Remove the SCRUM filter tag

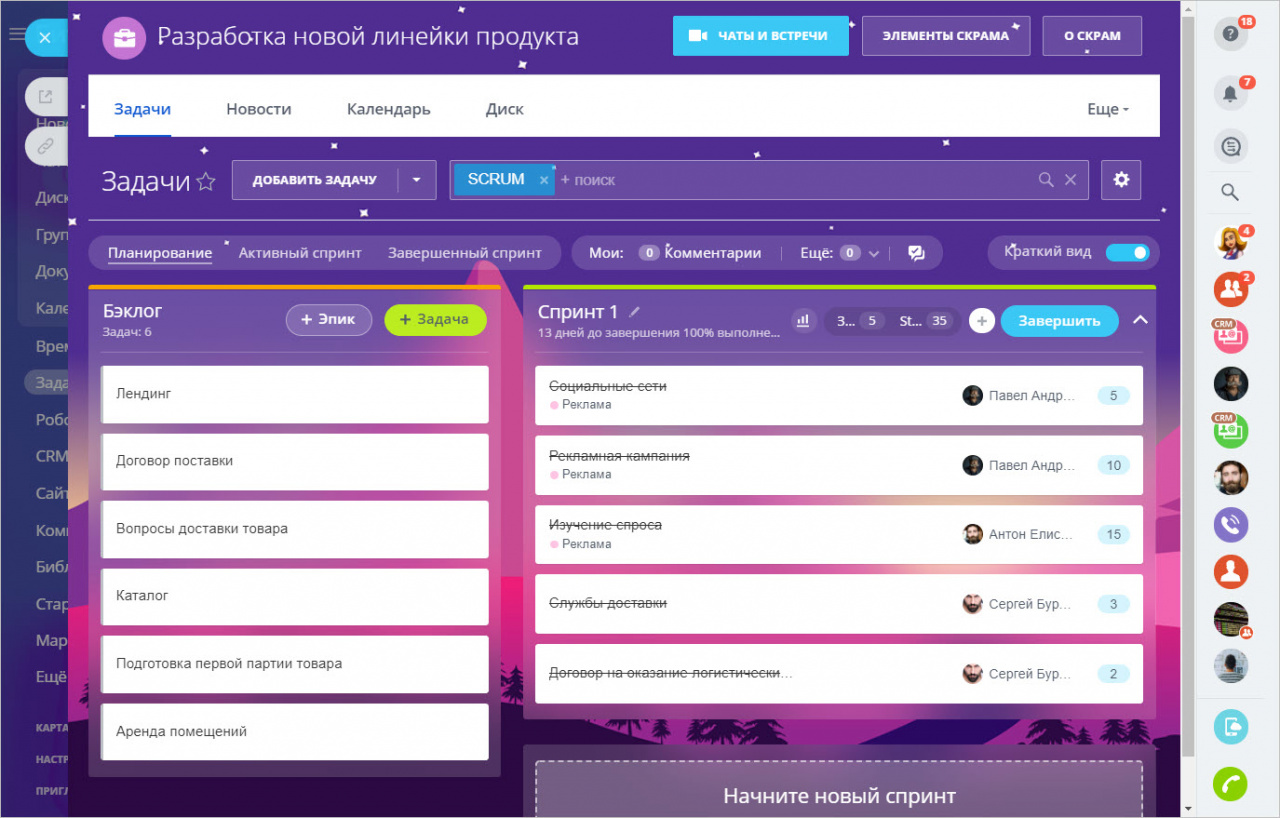pos(544,180)
